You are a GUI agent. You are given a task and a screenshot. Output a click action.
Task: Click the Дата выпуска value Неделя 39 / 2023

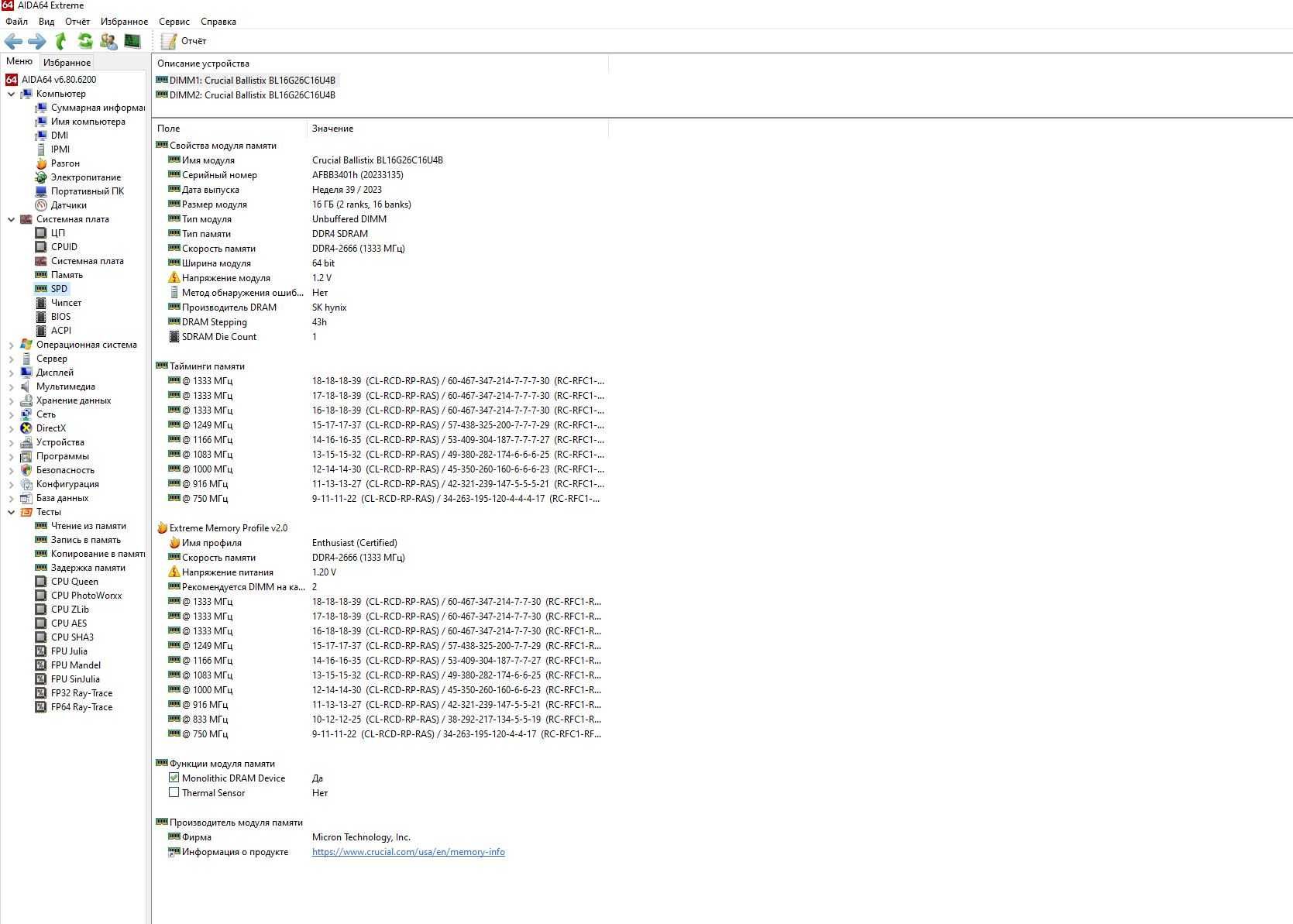point(347,190)
